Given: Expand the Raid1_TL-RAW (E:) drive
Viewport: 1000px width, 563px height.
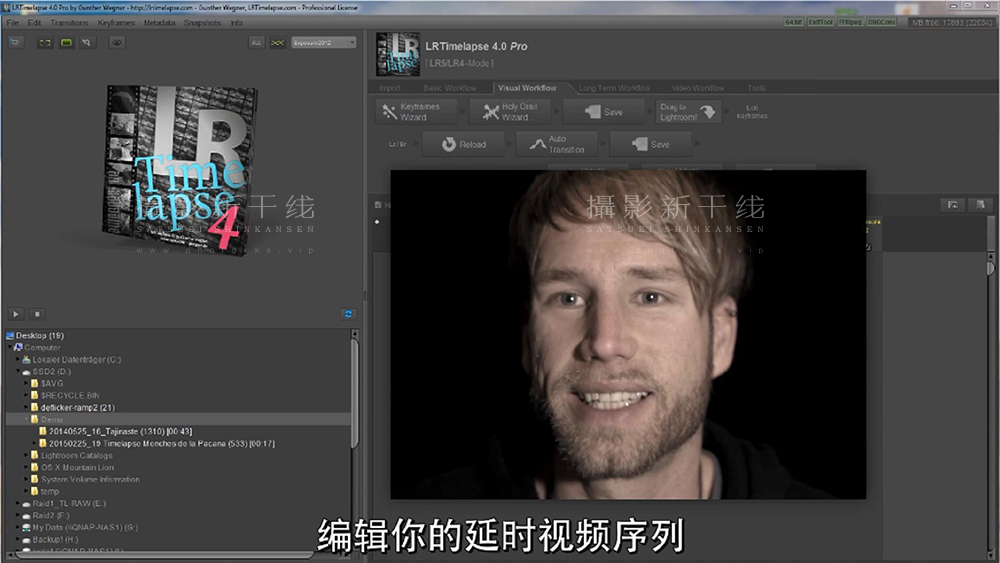Looking at the screenshot, I should pos(18,504).
